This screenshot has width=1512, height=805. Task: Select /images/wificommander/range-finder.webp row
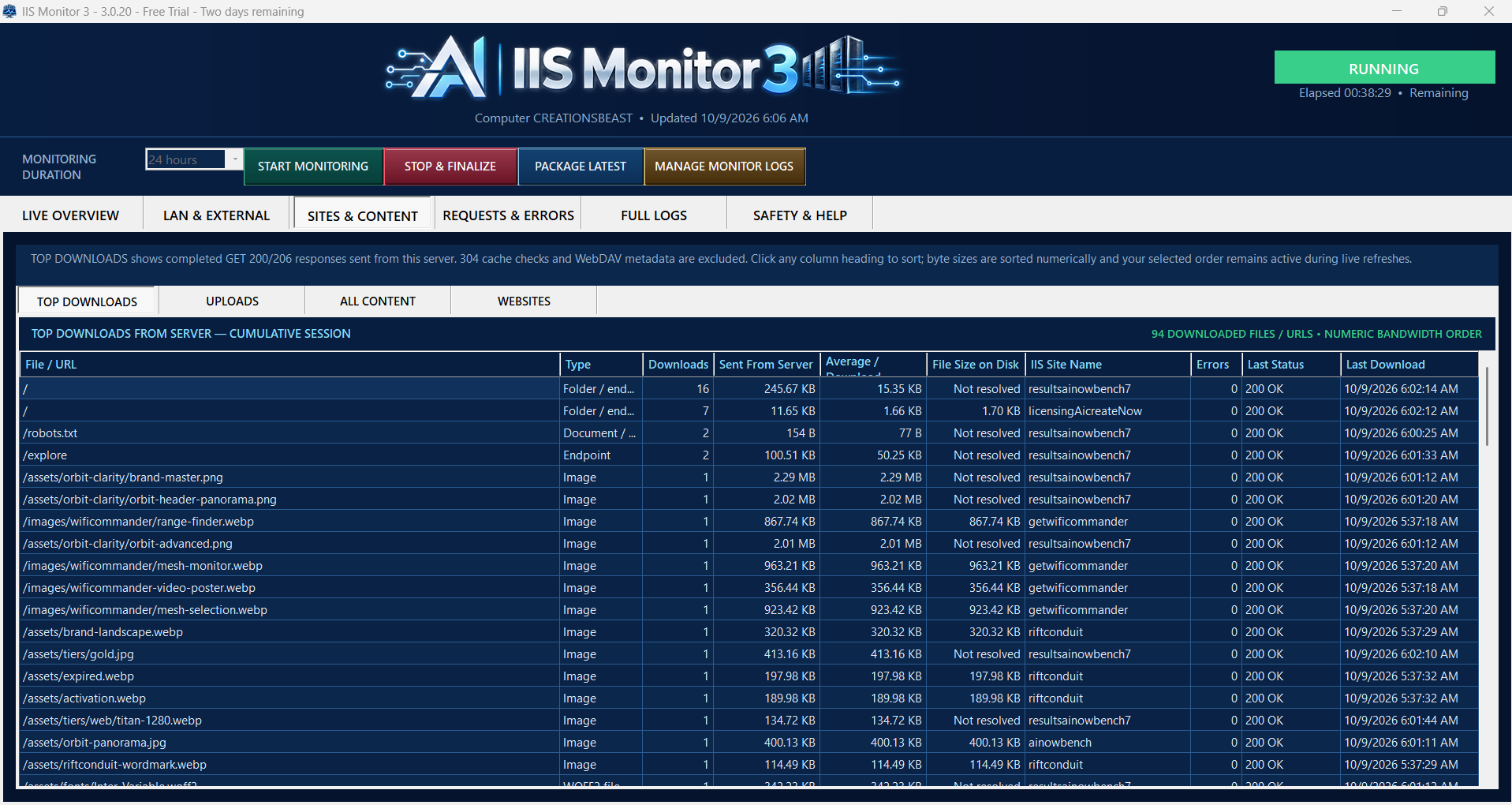[x=749, y=522]
